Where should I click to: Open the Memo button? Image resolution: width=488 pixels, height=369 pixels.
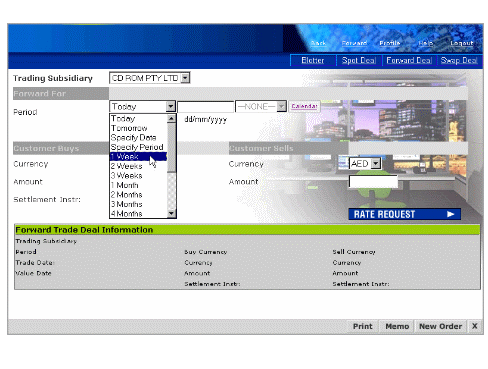397,326
